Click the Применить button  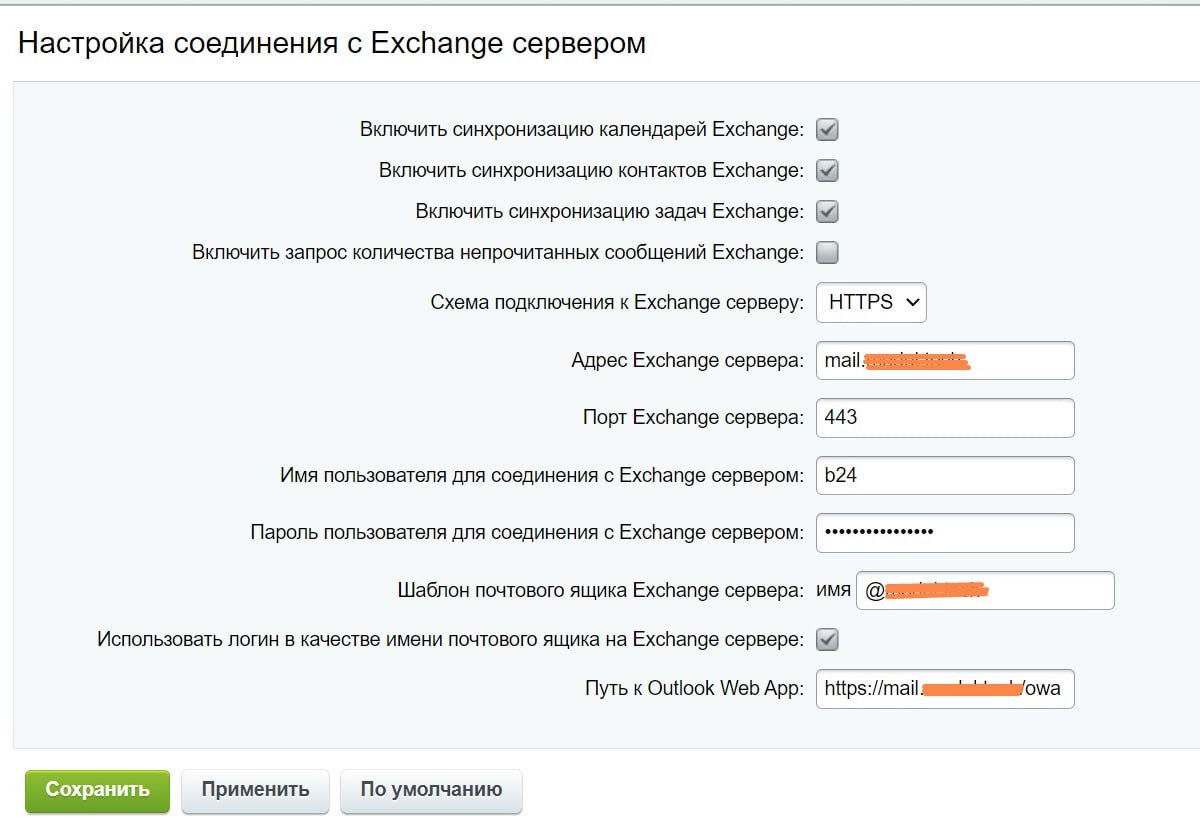pyautogui.click(x=255, y=790)
